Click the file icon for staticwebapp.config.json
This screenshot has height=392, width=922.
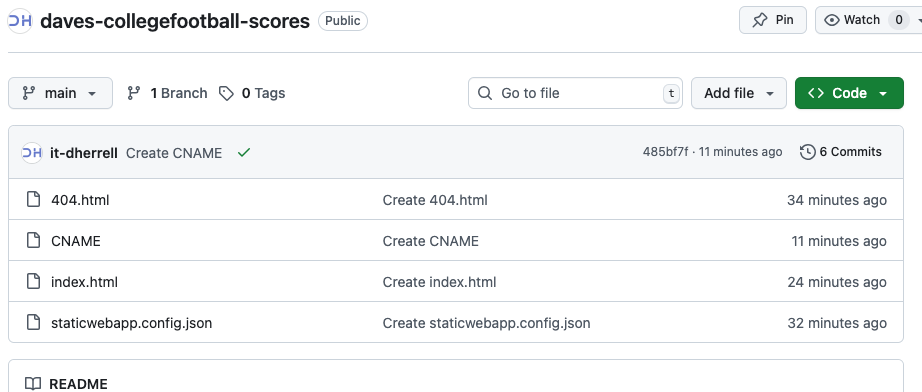(34, 323)
